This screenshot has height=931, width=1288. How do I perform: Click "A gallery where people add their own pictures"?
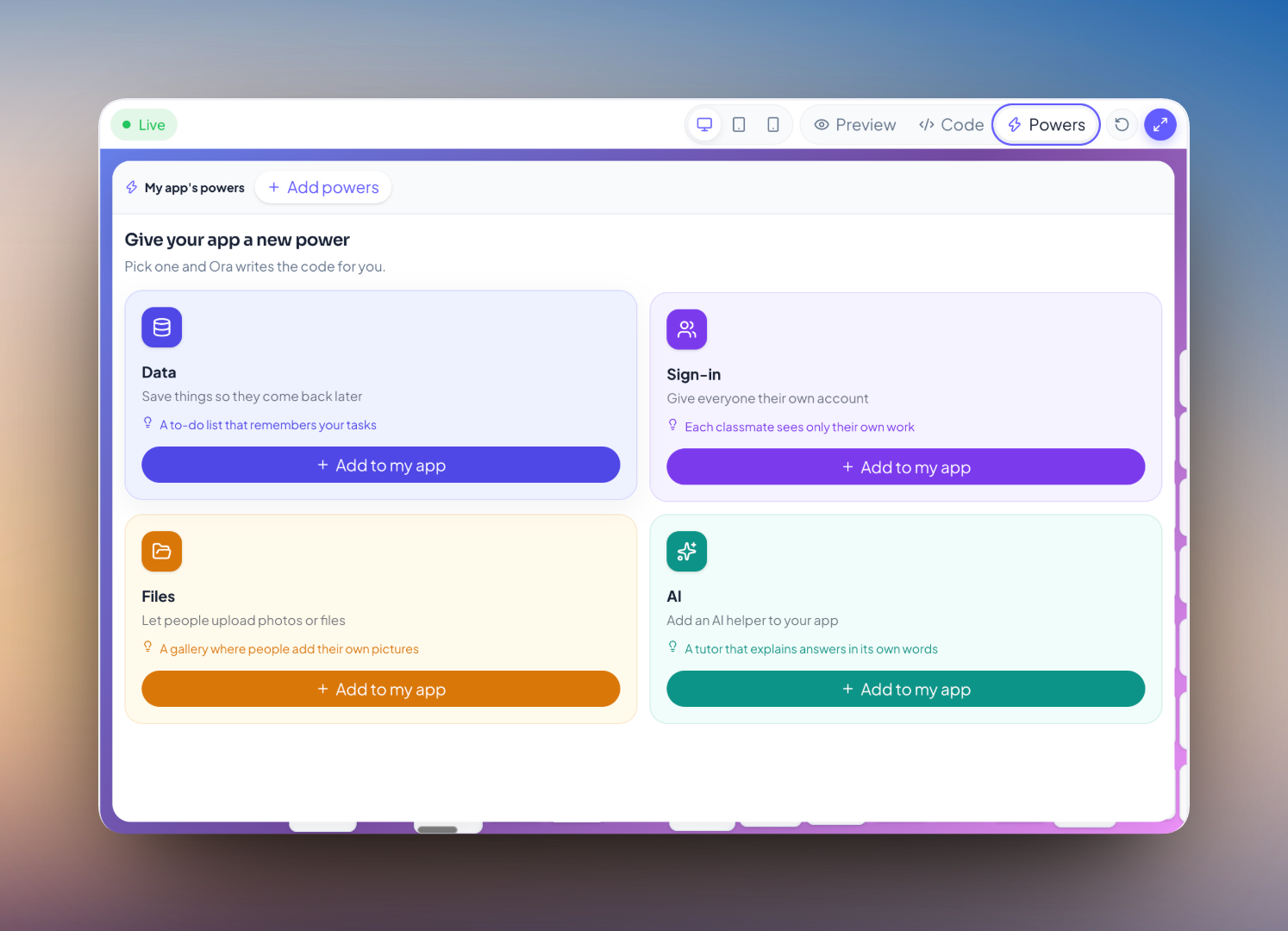pos(289,649)
